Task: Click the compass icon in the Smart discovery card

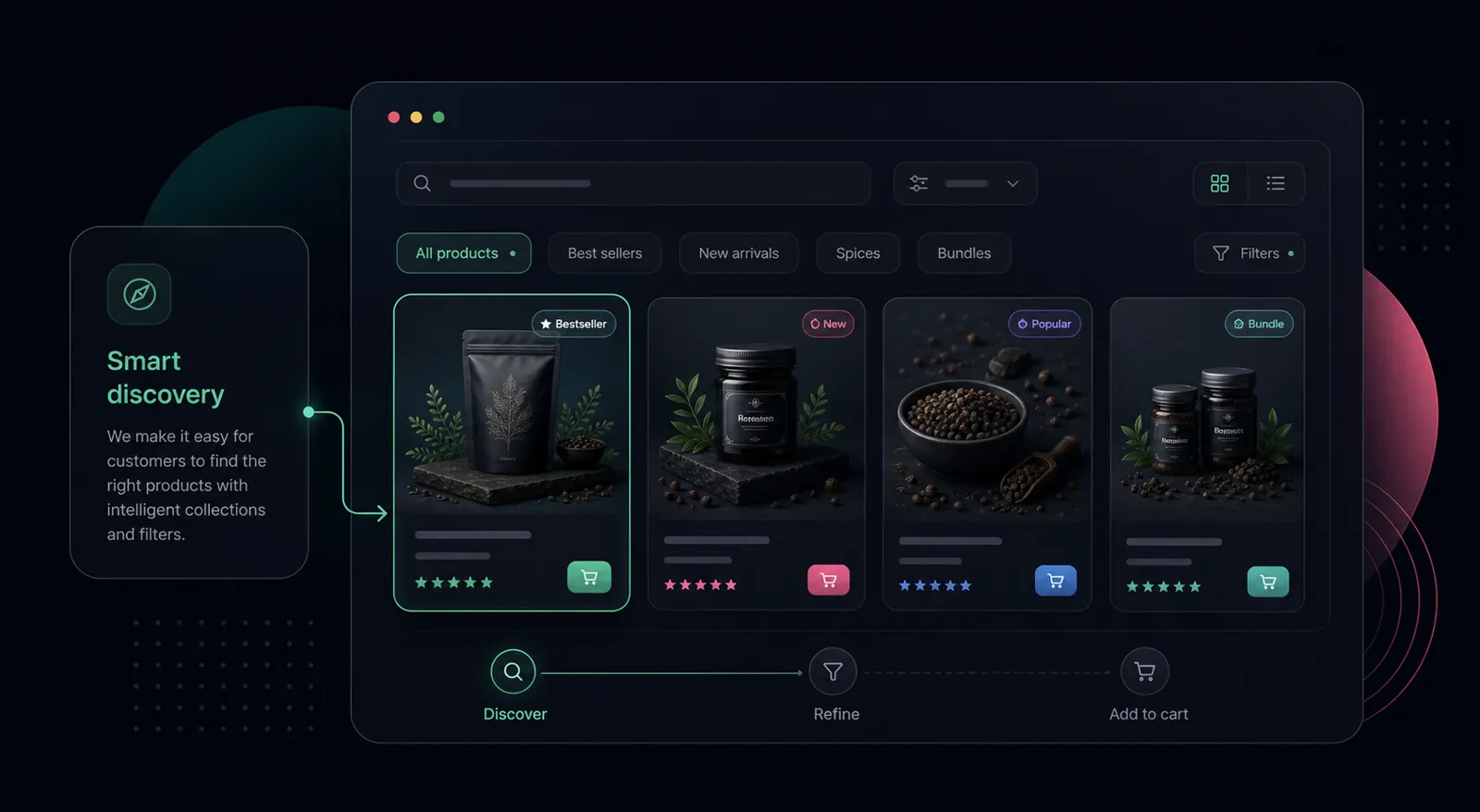Action: pos(140,294)
